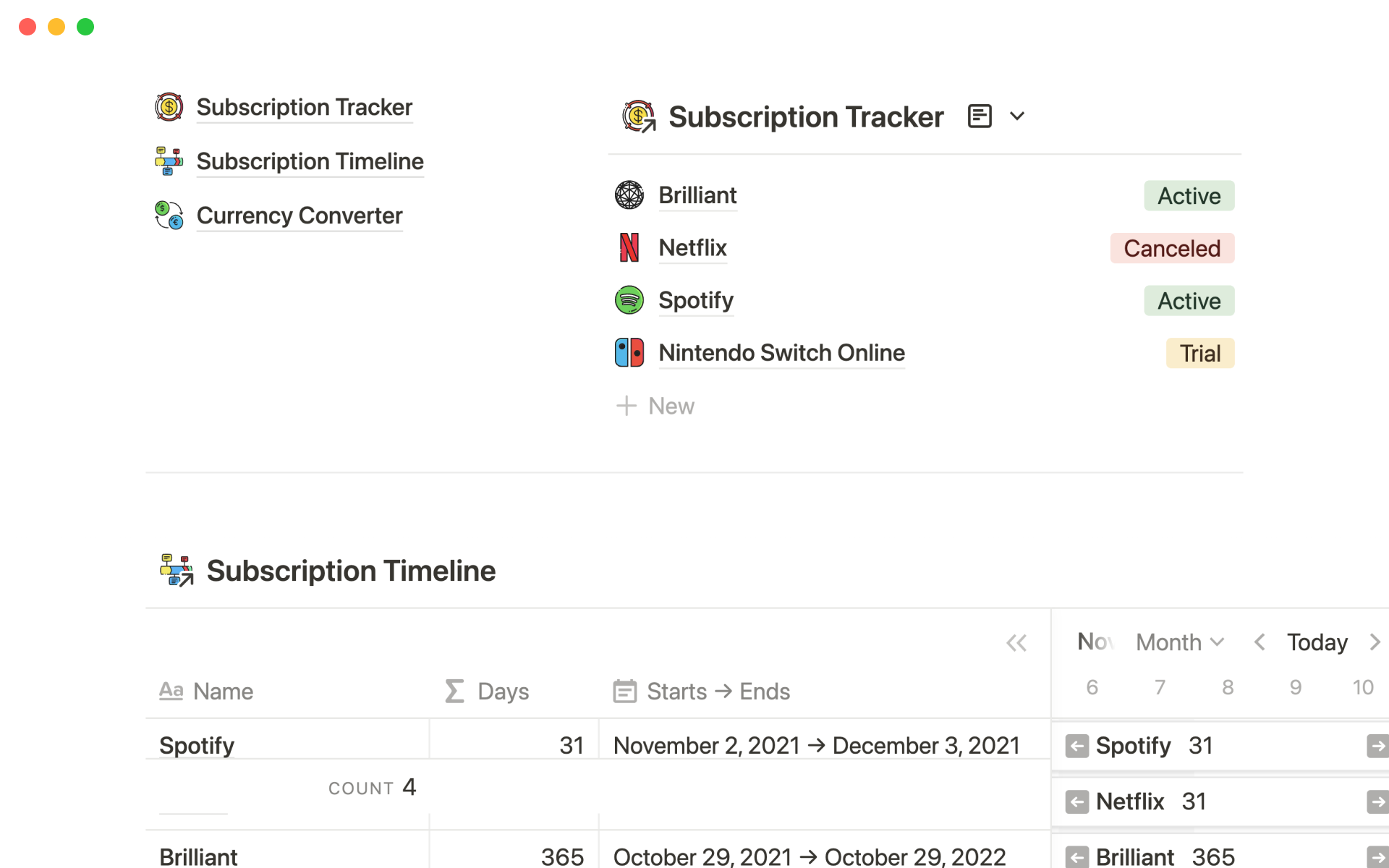Sort by the Days column header
Screen dimensions: 1389x868
click(503, 692)
